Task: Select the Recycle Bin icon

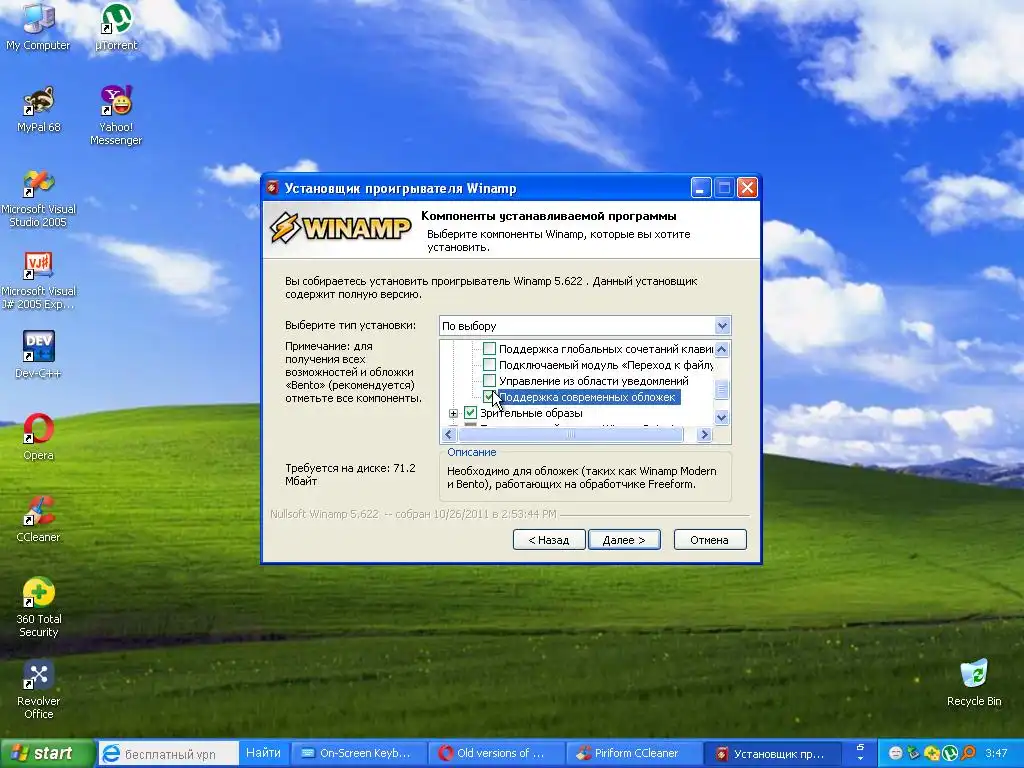Action: tap(974, 682)
